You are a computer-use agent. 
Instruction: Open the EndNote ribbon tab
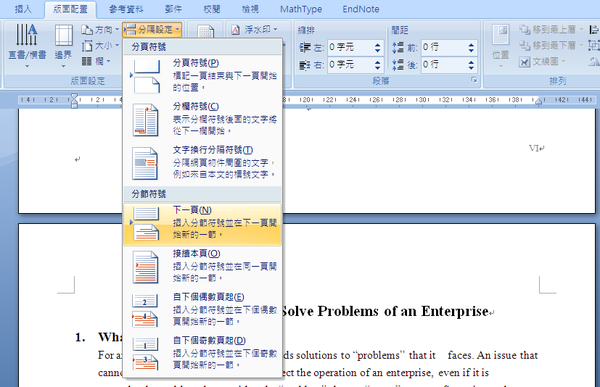(x=361, y=9)
